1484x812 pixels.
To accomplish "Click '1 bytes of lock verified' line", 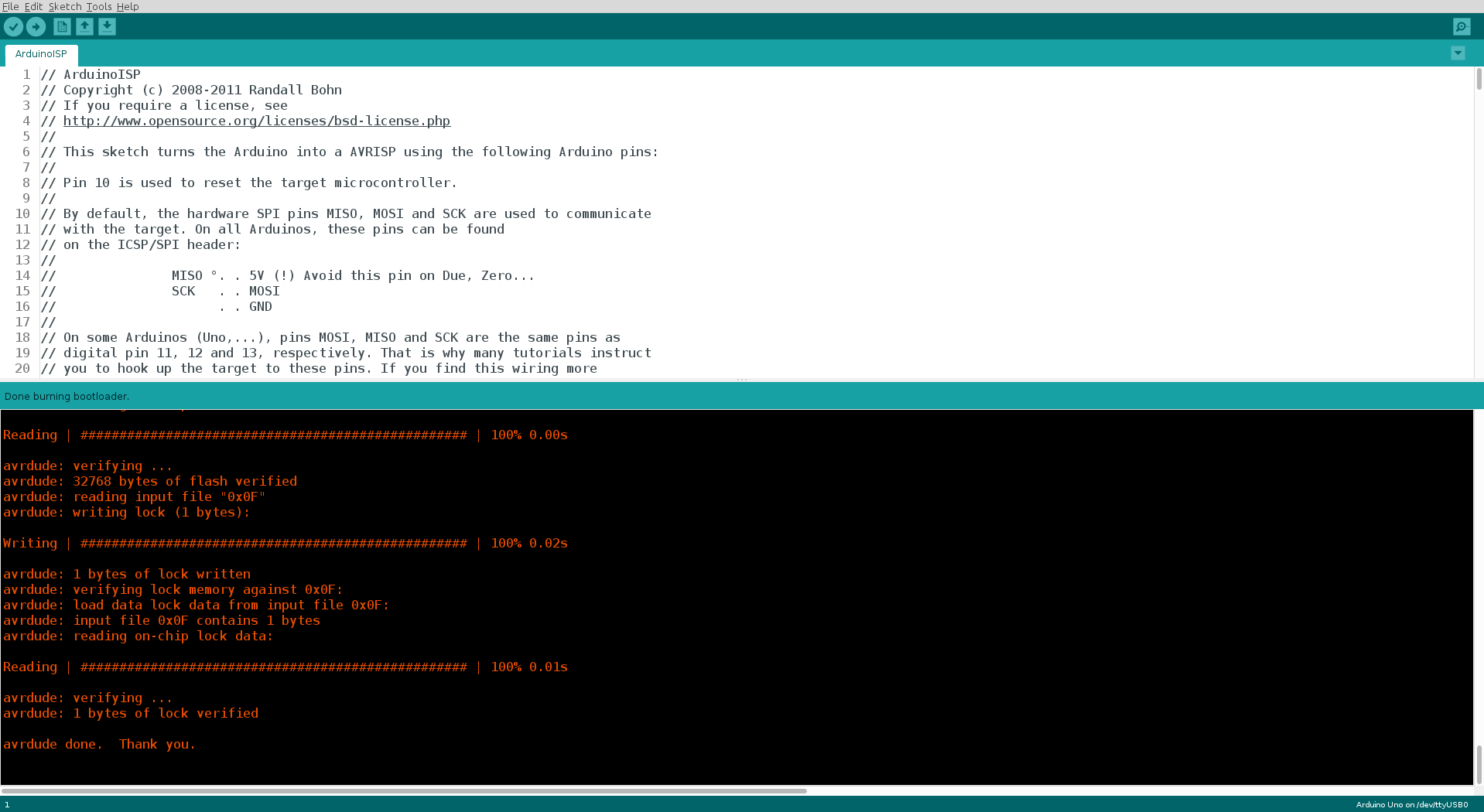I will [x=131, y=713].
